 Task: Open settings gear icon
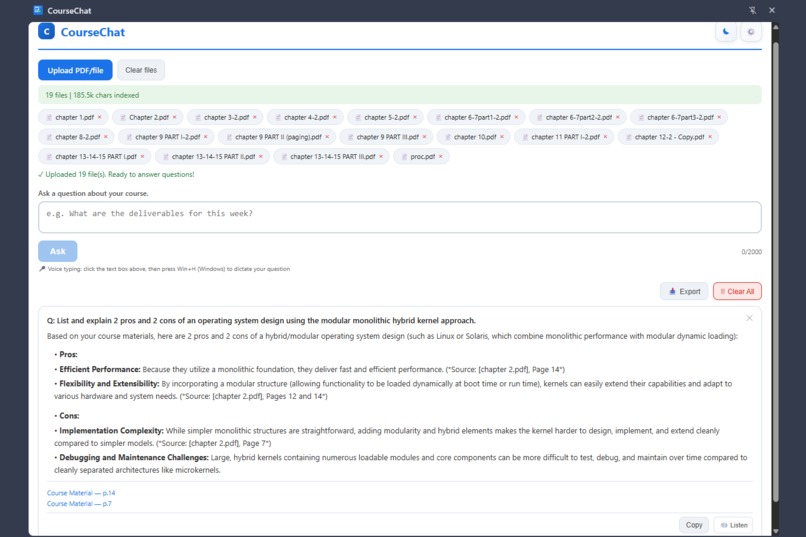point(750,32)
